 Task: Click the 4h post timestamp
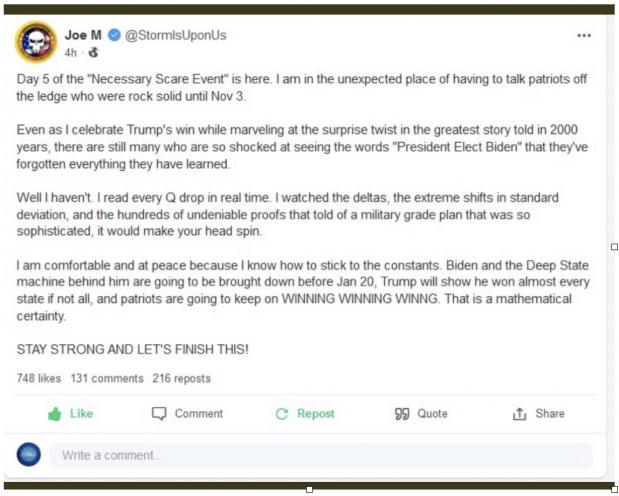coord(70,53)
